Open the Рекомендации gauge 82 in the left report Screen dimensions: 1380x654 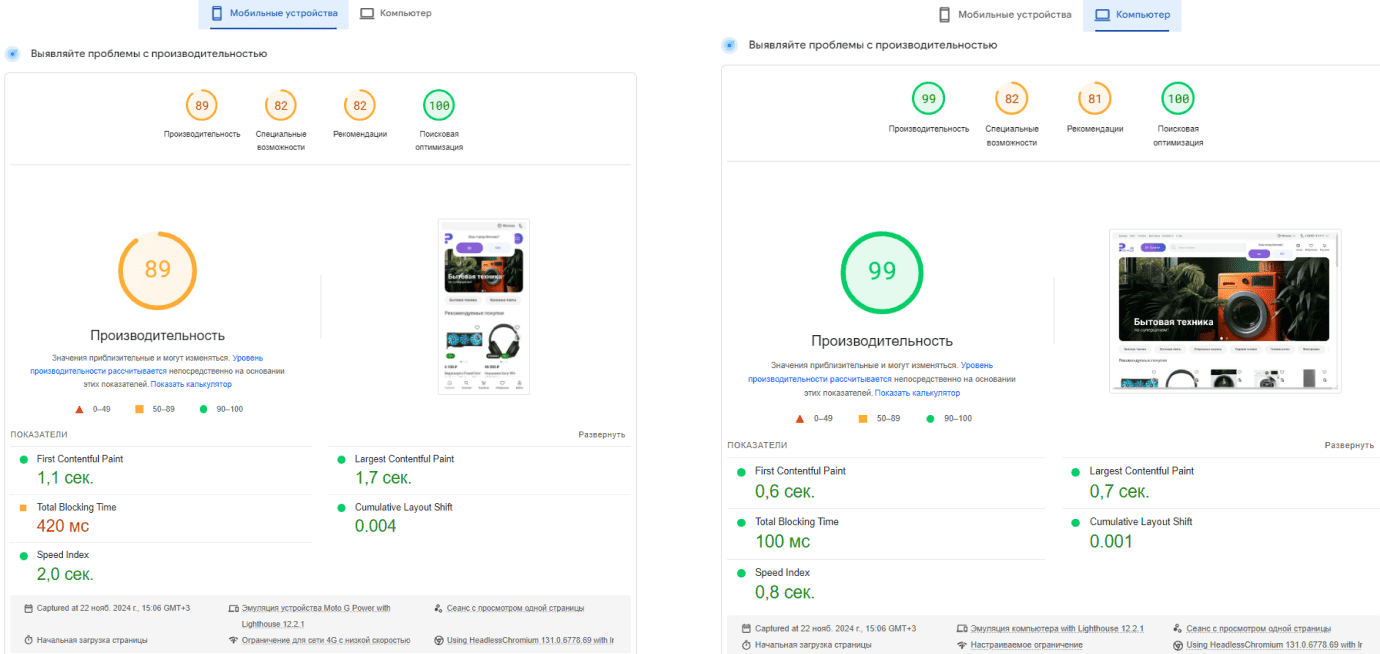[x=360, y=106]
